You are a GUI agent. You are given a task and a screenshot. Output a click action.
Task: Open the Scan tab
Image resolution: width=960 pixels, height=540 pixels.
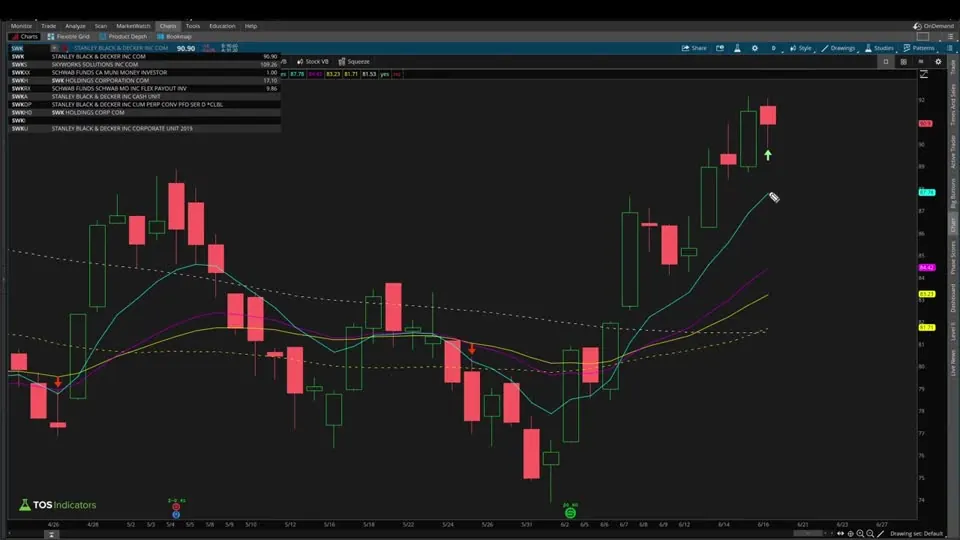[x=100, y=26]
